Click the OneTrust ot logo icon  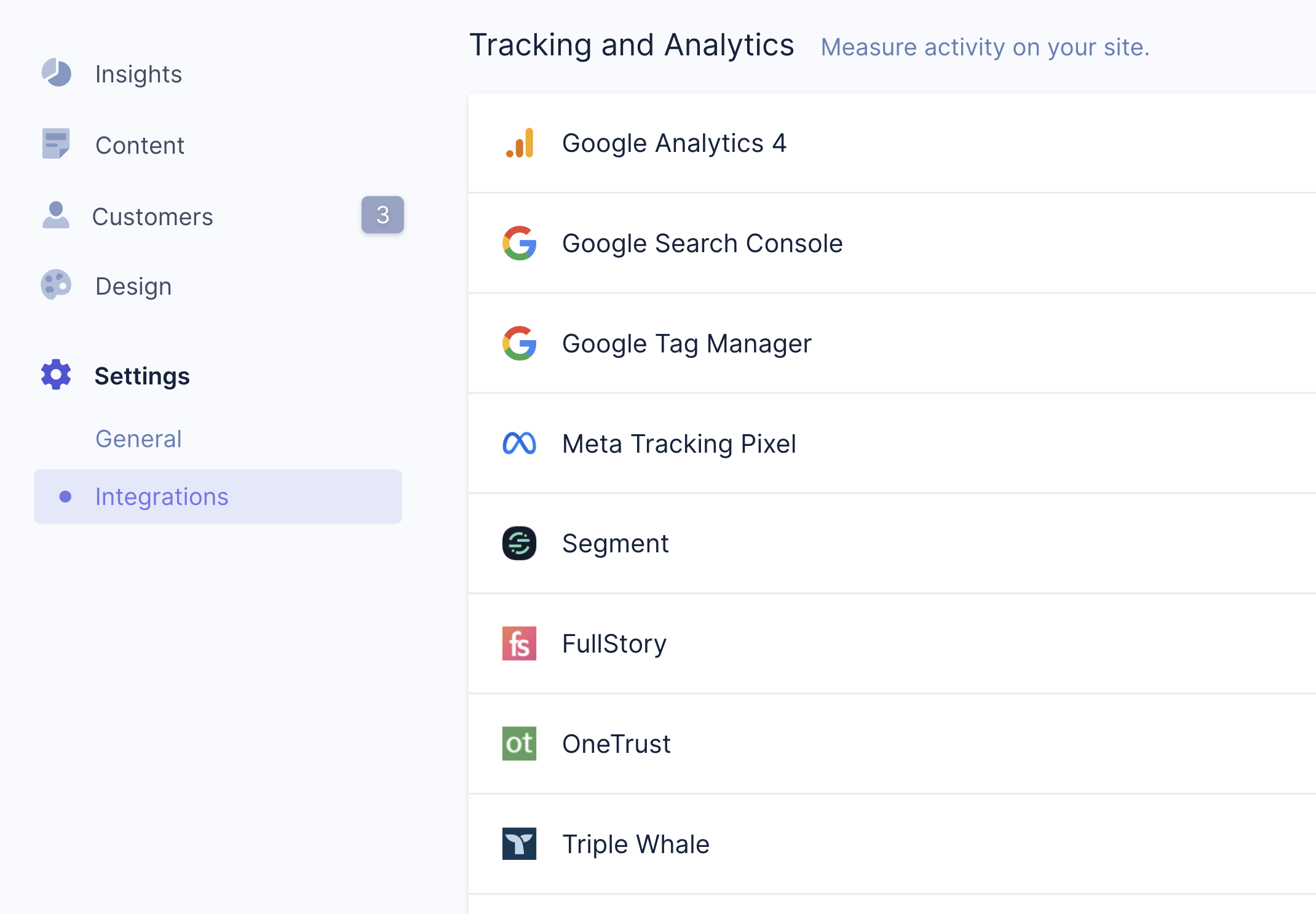520,744
